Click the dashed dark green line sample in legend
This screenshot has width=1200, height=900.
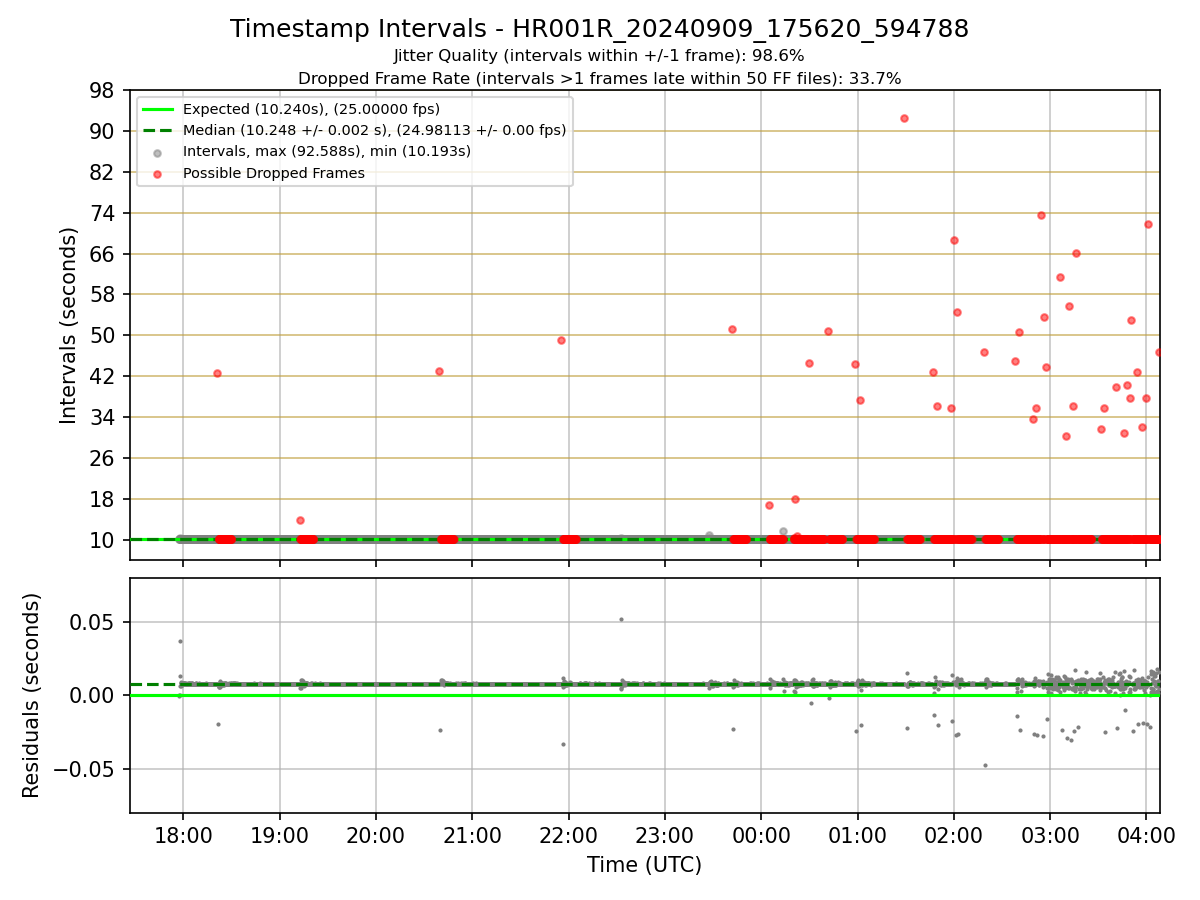pyautogui.click(x=158, y=130)
